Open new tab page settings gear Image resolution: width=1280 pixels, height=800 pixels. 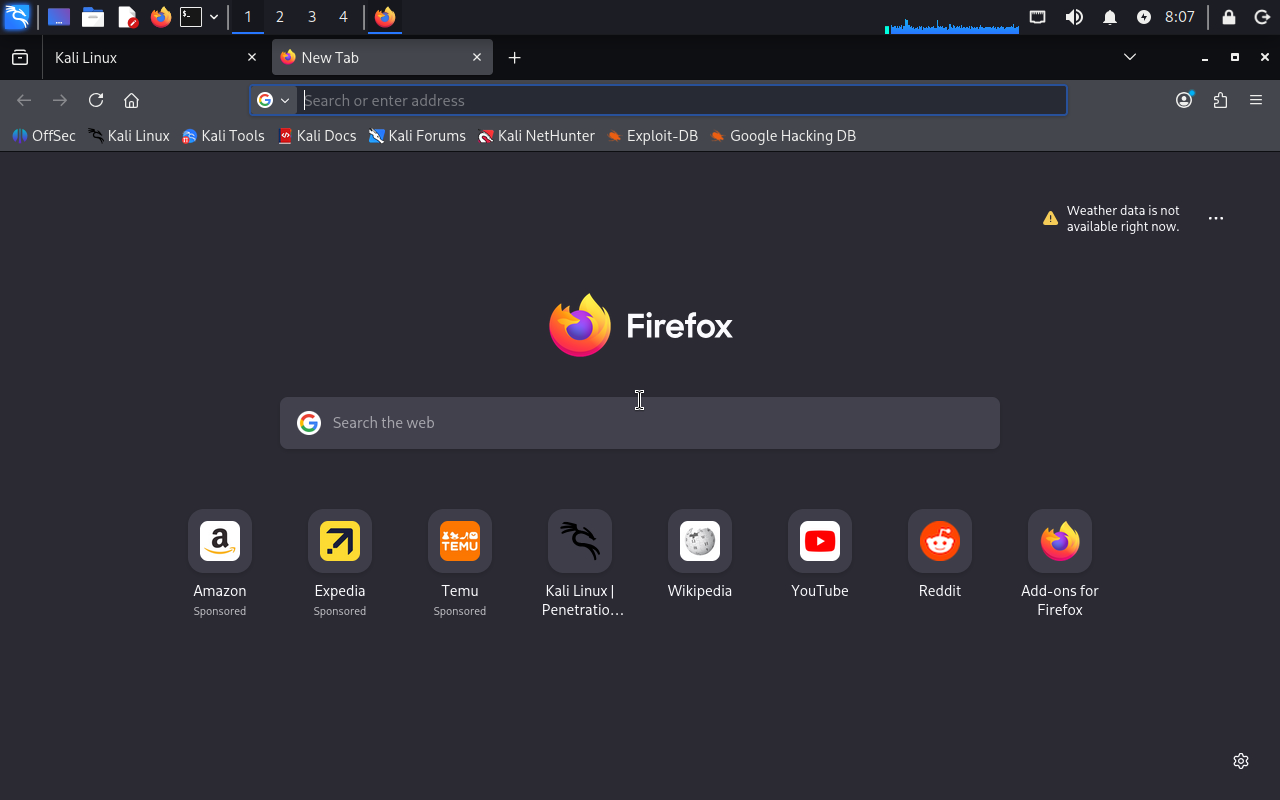1241,761
